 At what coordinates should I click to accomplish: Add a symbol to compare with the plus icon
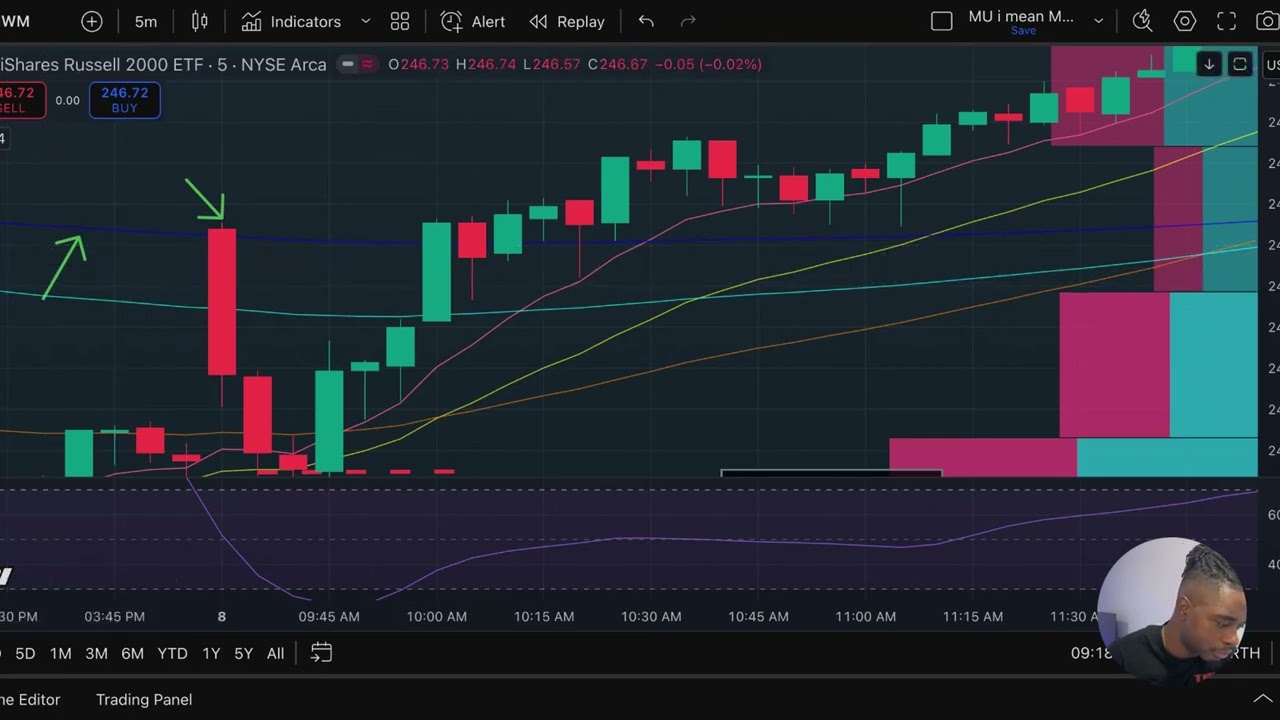pos(91,21)
